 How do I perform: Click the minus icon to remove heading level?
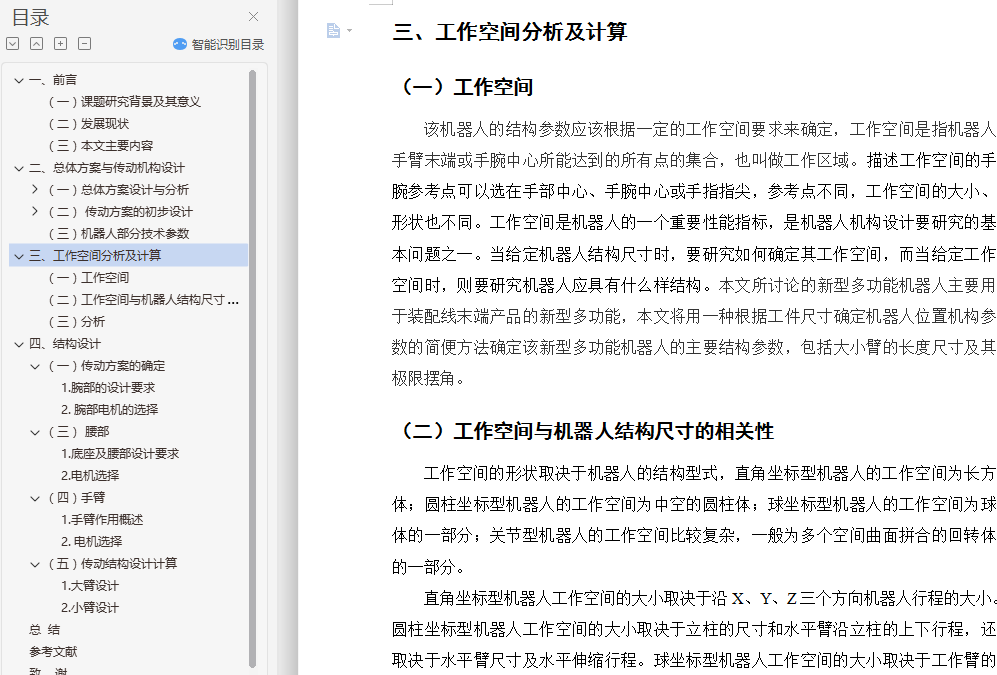[85, 43]
